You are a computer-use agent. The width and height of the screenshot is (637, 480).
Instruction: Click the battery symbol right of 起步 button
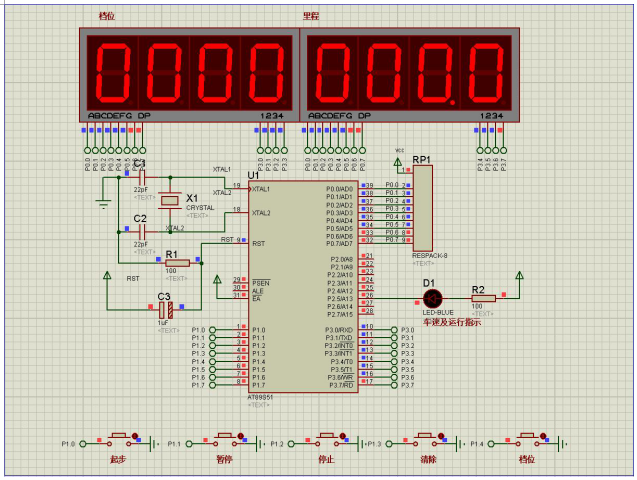[154, 444]
